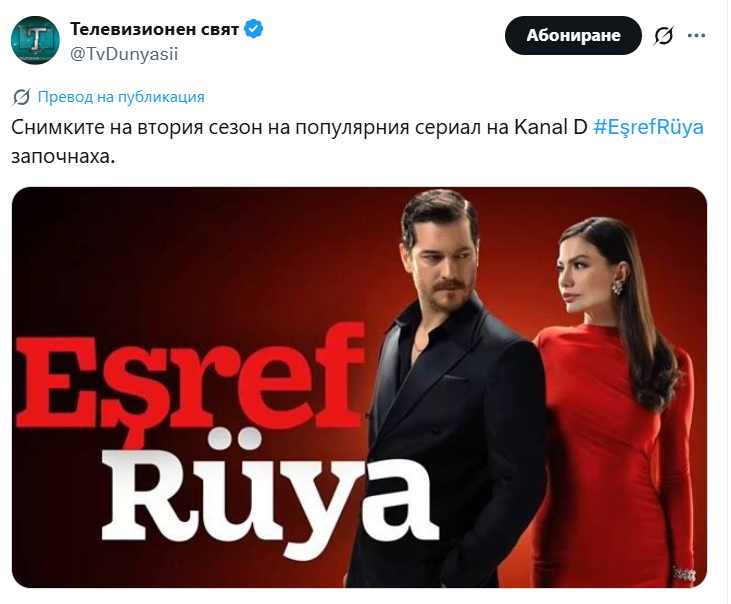The width and height of the screenshot is (731, 604).
Task: Click the silver bracelet on the woman's wrist
Action: point(683,574)
